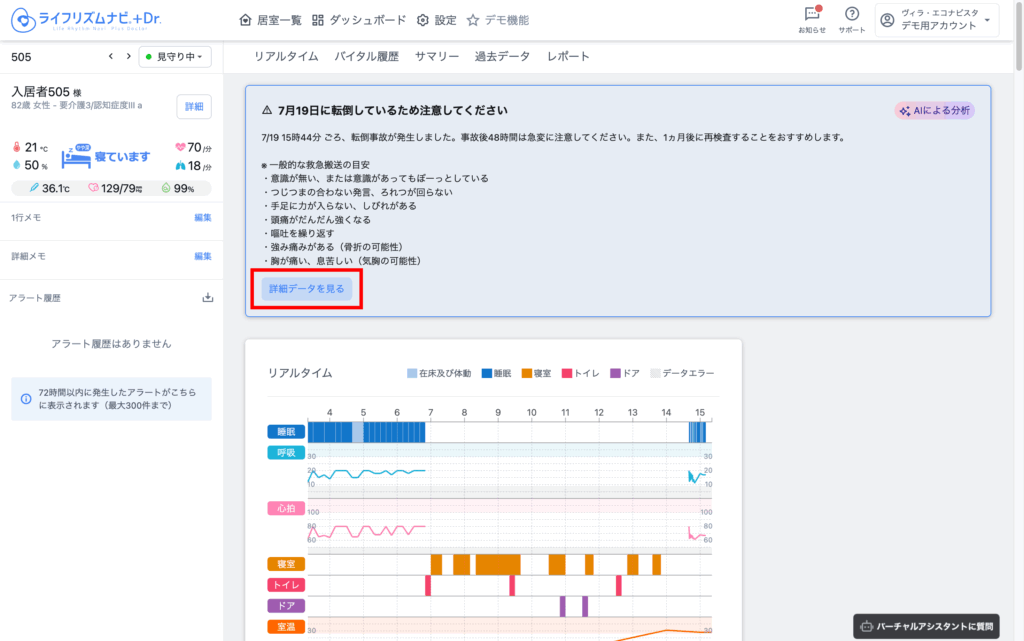This screenshot has height=641, width=1024.
Task: Click the 呼吸 row label in chart
Action: coord(286,453)
